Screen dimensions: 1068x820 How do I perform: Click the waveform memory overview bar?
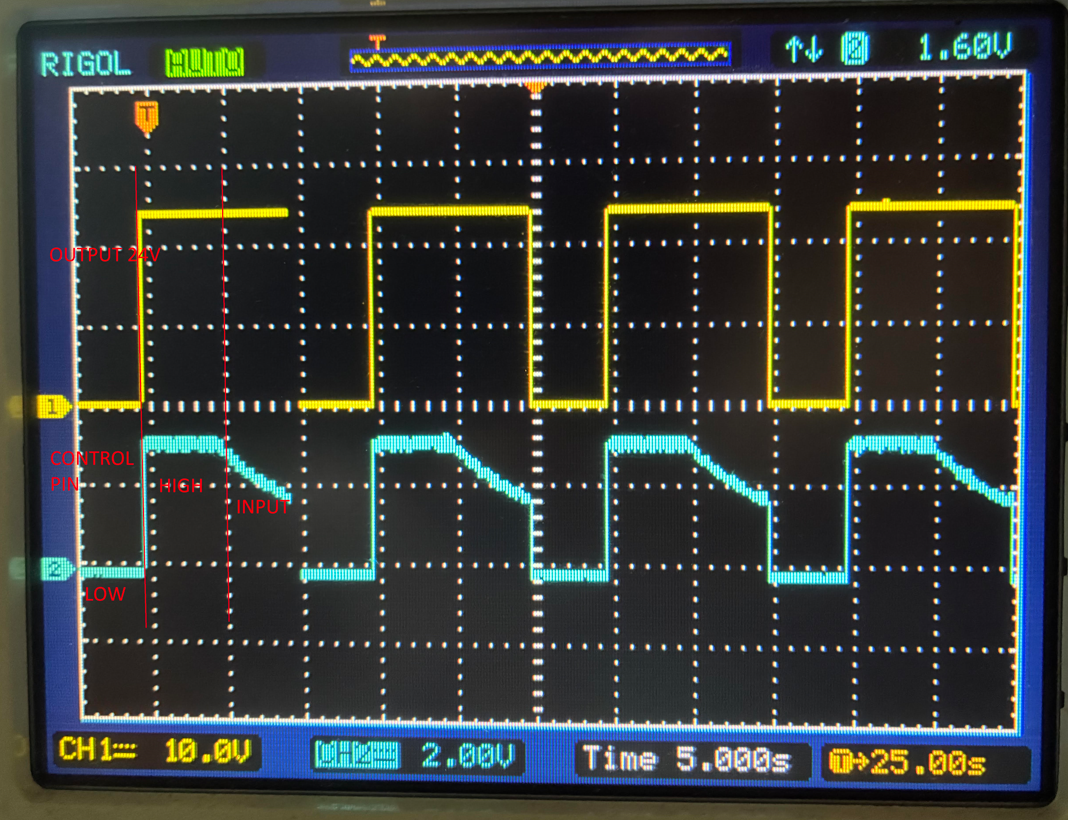[540, 58]
